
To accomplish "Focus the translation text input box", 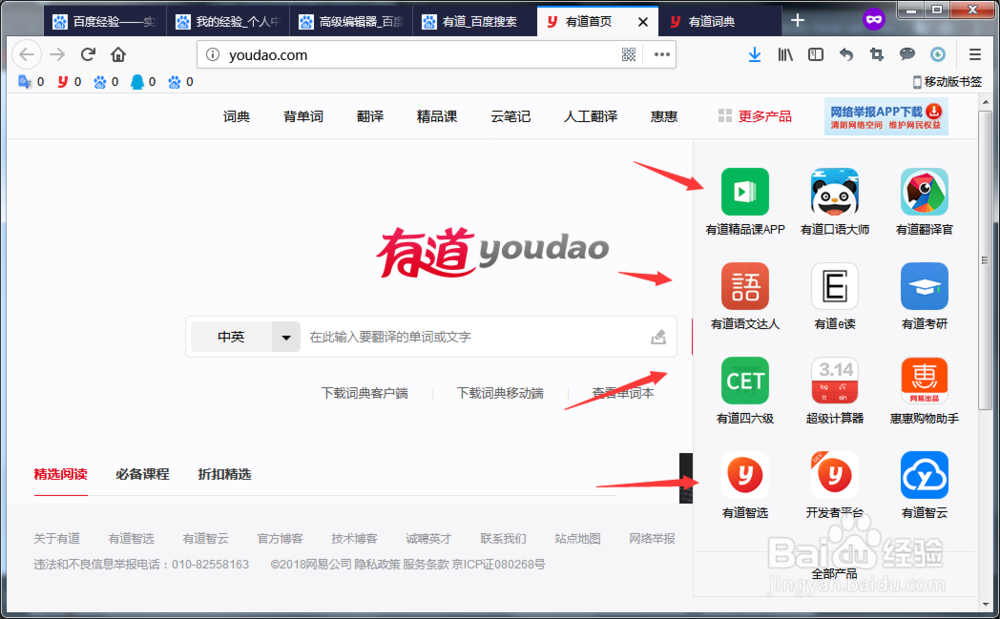I will pos(475,337).
